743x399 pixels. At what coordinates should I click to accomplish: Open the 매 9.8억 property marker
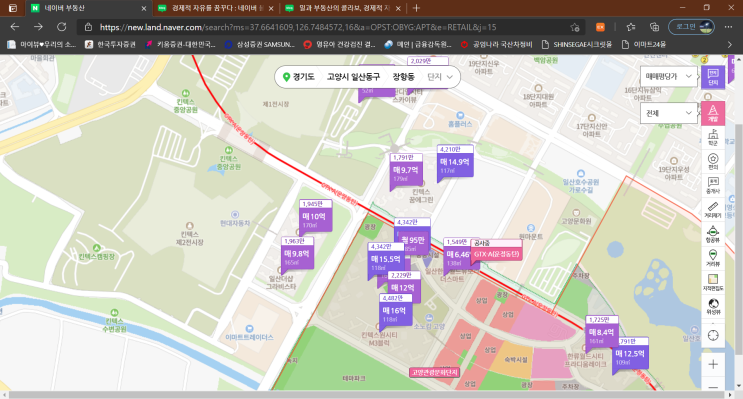click(297, 254)
